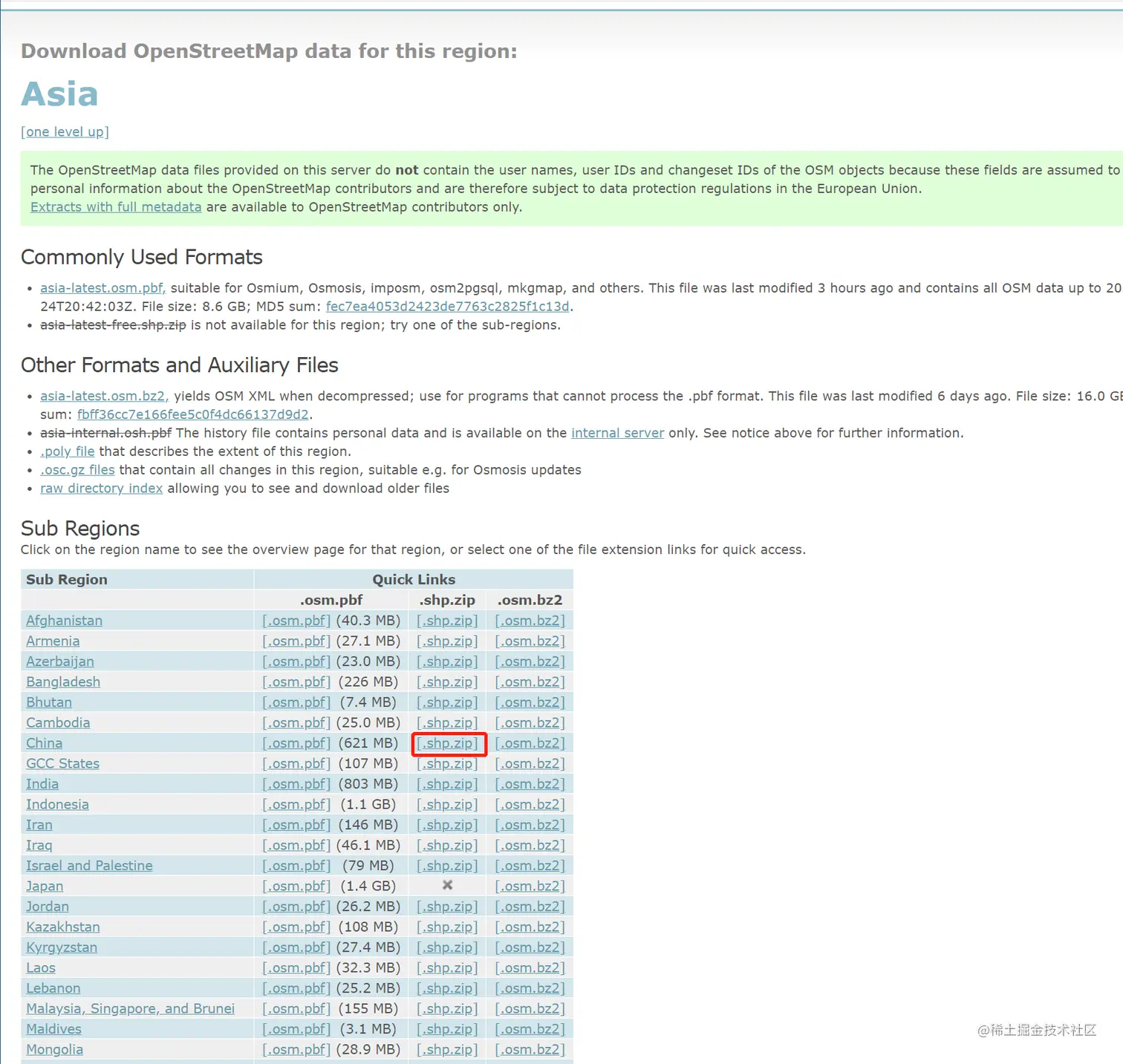Open the India sub region page
This screenshot has height=1064, width=1123.
[x=42, y=784]
